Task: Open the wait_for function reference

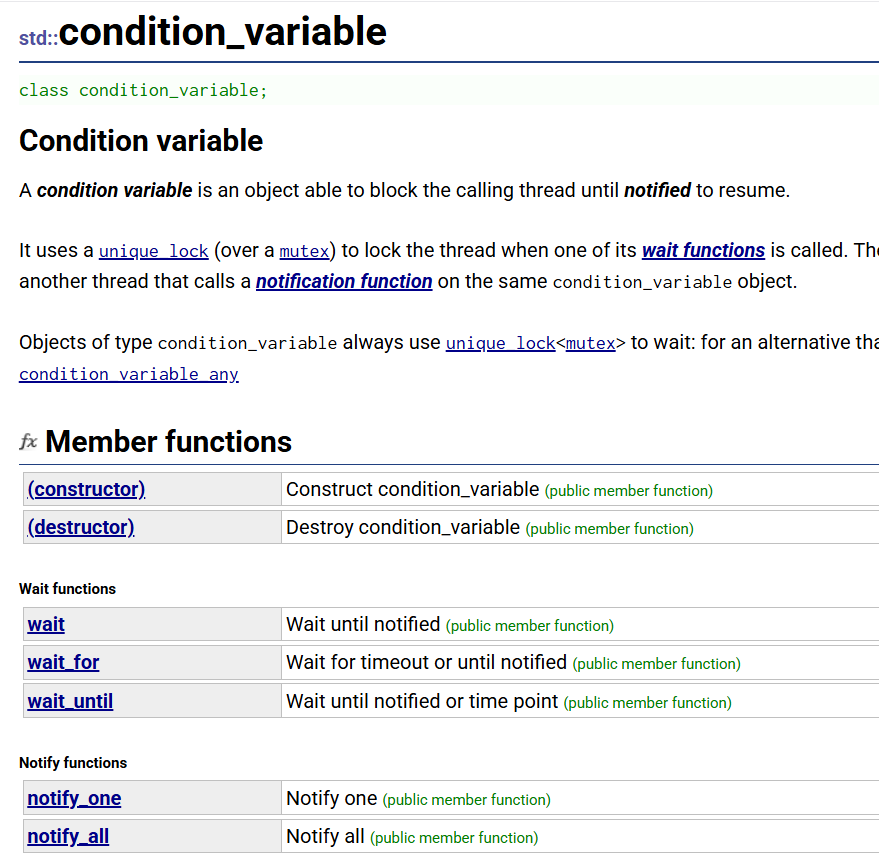Action: tap(63, 663)
